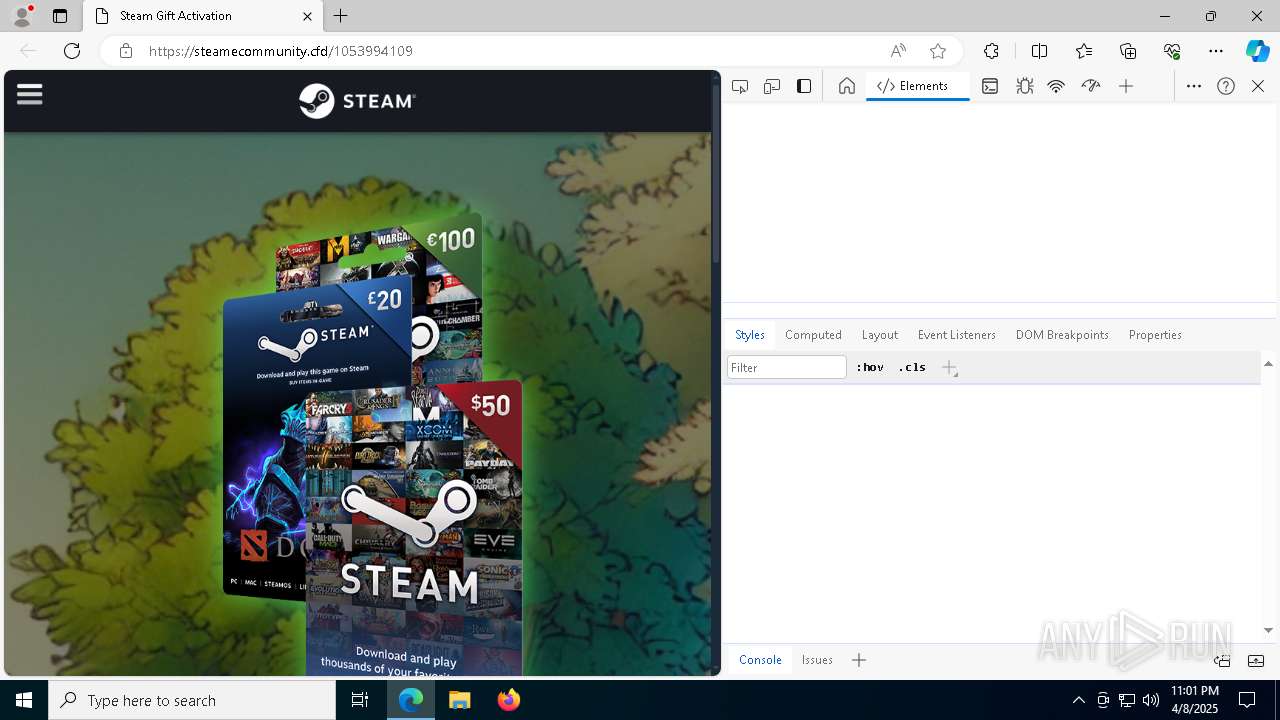Toggle the :hov element state panel
Viewport: 1280px width, 720px height.
tap(870, 367)
